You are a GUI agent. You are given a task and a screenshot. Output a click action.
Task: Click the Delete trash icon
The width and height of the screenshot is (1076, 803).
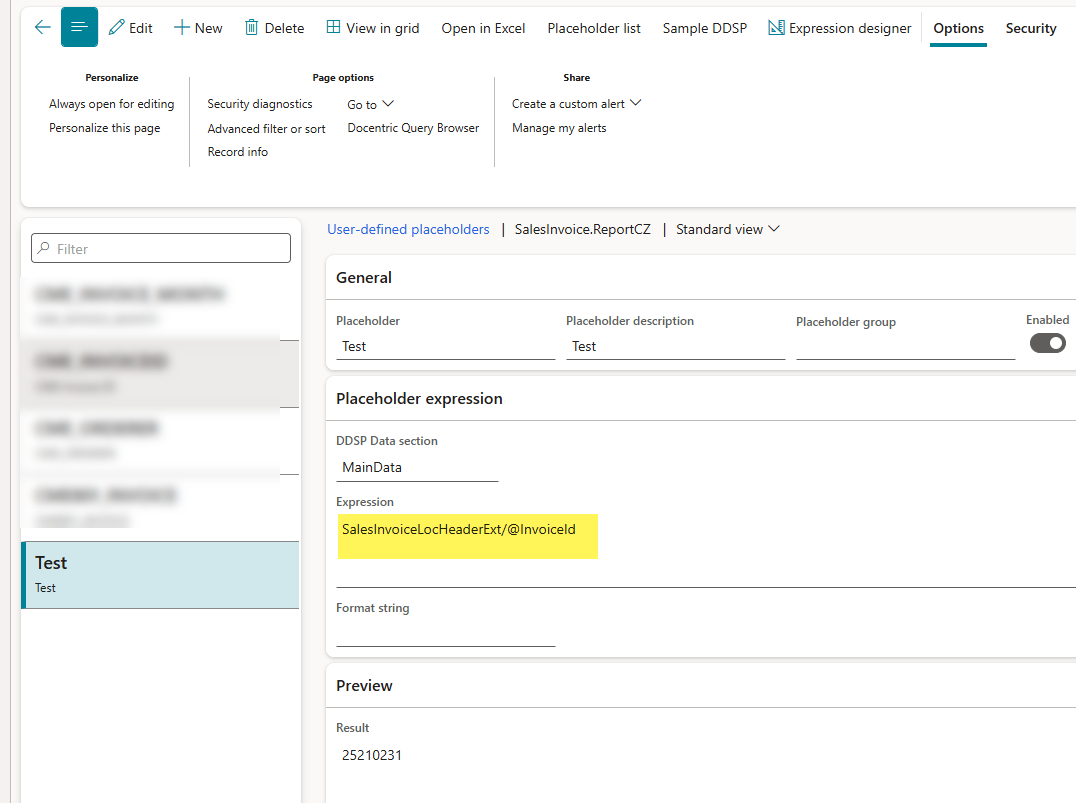coord(252,28)
